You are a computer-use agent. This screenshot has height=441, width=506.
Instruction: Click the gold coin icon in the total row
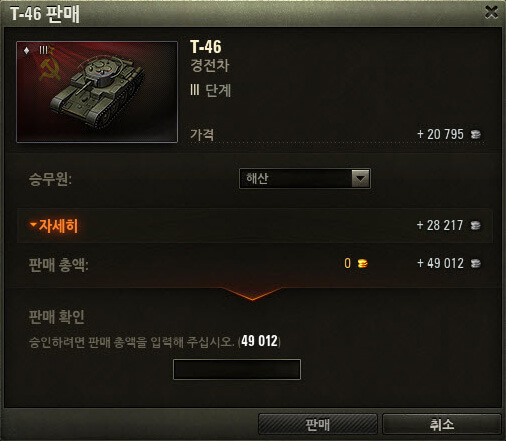tap(363, 263)
